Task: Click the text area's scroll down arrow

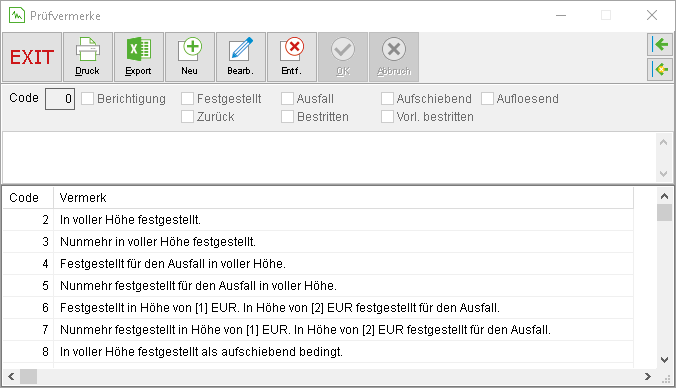Action: tap(663, 174)
